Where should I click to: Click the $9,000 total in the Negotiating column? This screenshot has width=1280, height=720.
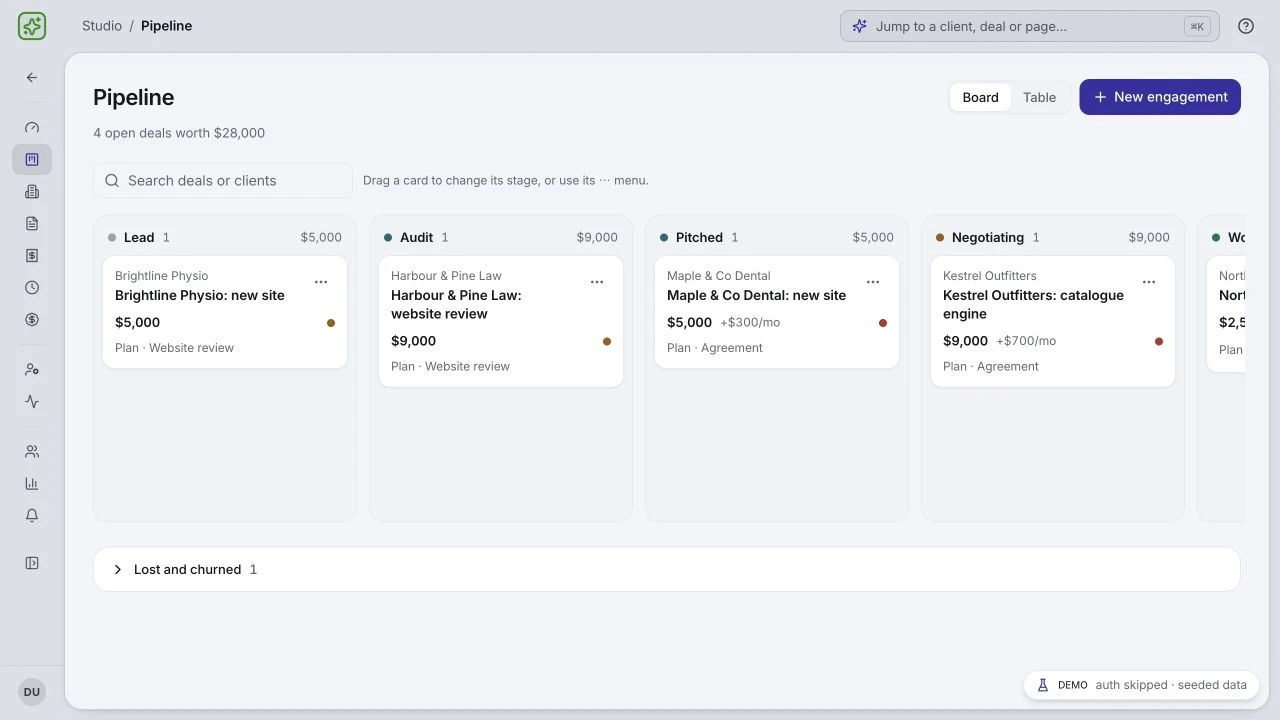[1149, 237]
